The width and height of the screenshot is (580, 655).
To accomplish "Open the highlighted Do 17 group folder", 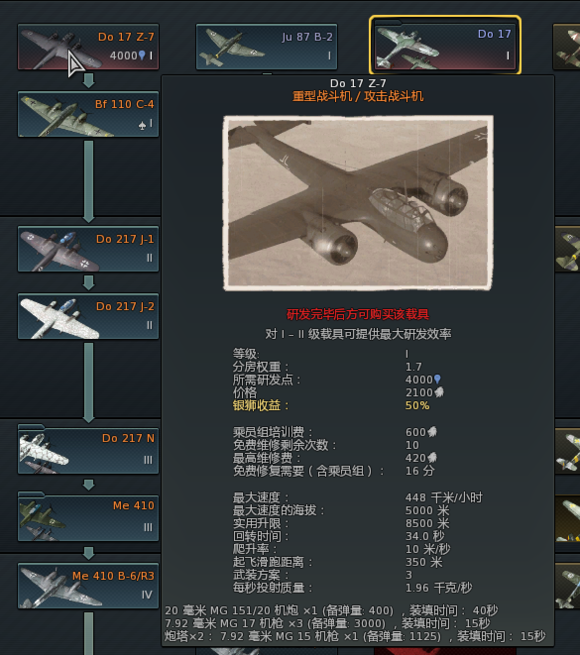I will [x=445, y=45].
